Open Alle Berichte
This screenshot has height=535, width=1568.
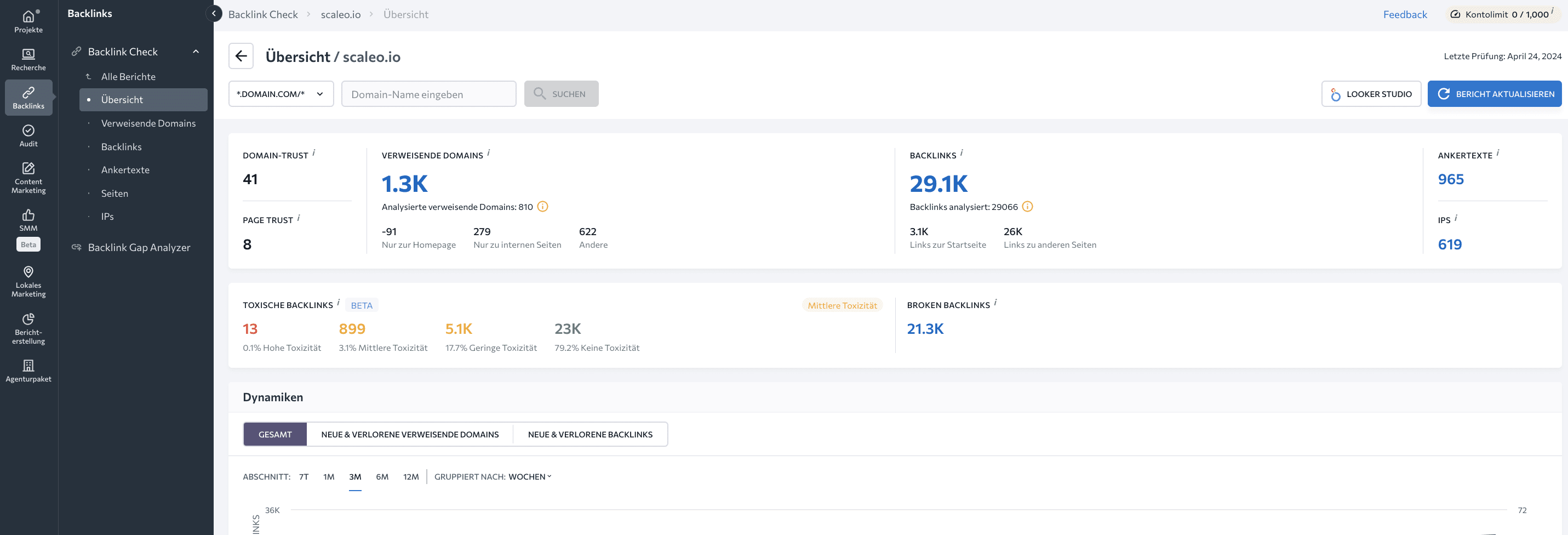128,76
